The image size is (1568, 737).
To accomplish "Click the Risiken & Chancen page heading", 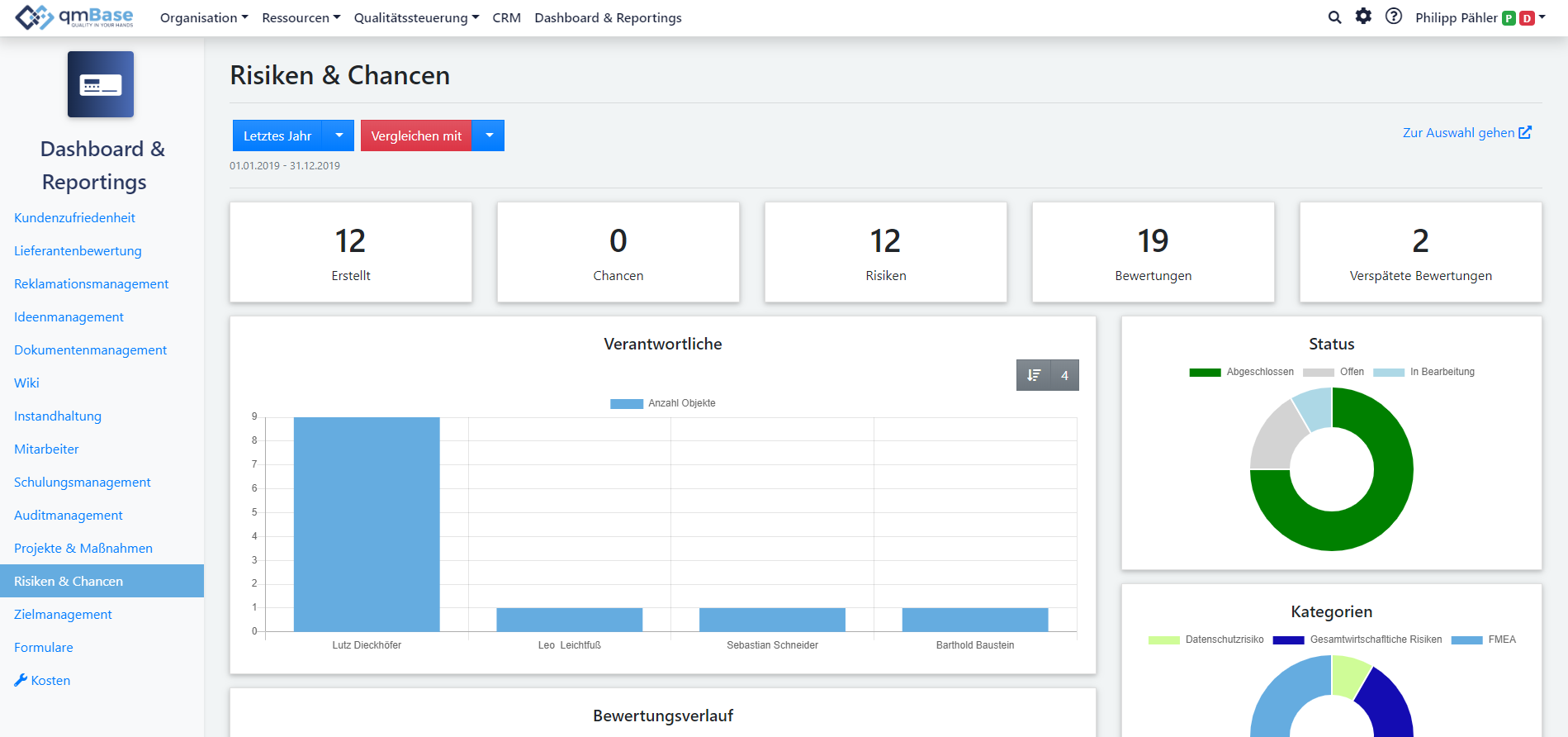I will pos(339,75).
